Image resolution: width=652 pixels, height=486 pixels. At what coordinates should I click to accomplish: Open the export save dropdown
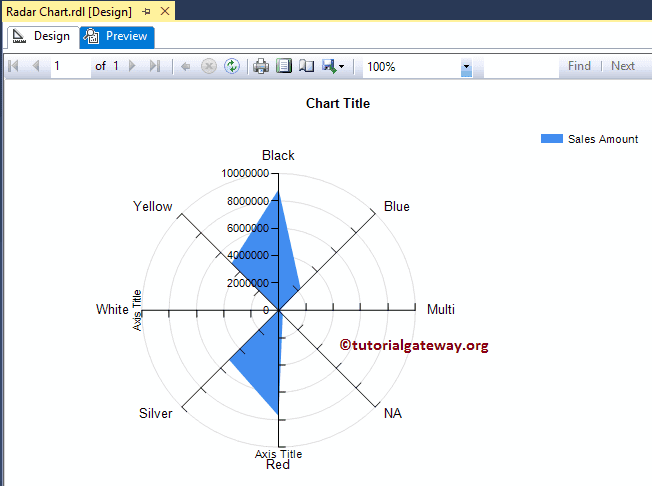(x=333, y=66)
